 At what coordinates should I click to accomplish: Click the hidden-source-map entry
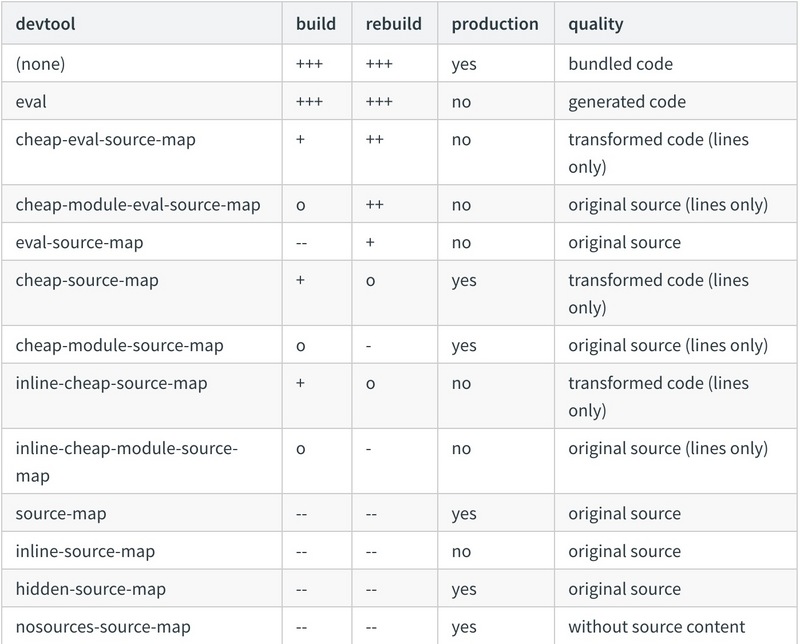[91, 589]
